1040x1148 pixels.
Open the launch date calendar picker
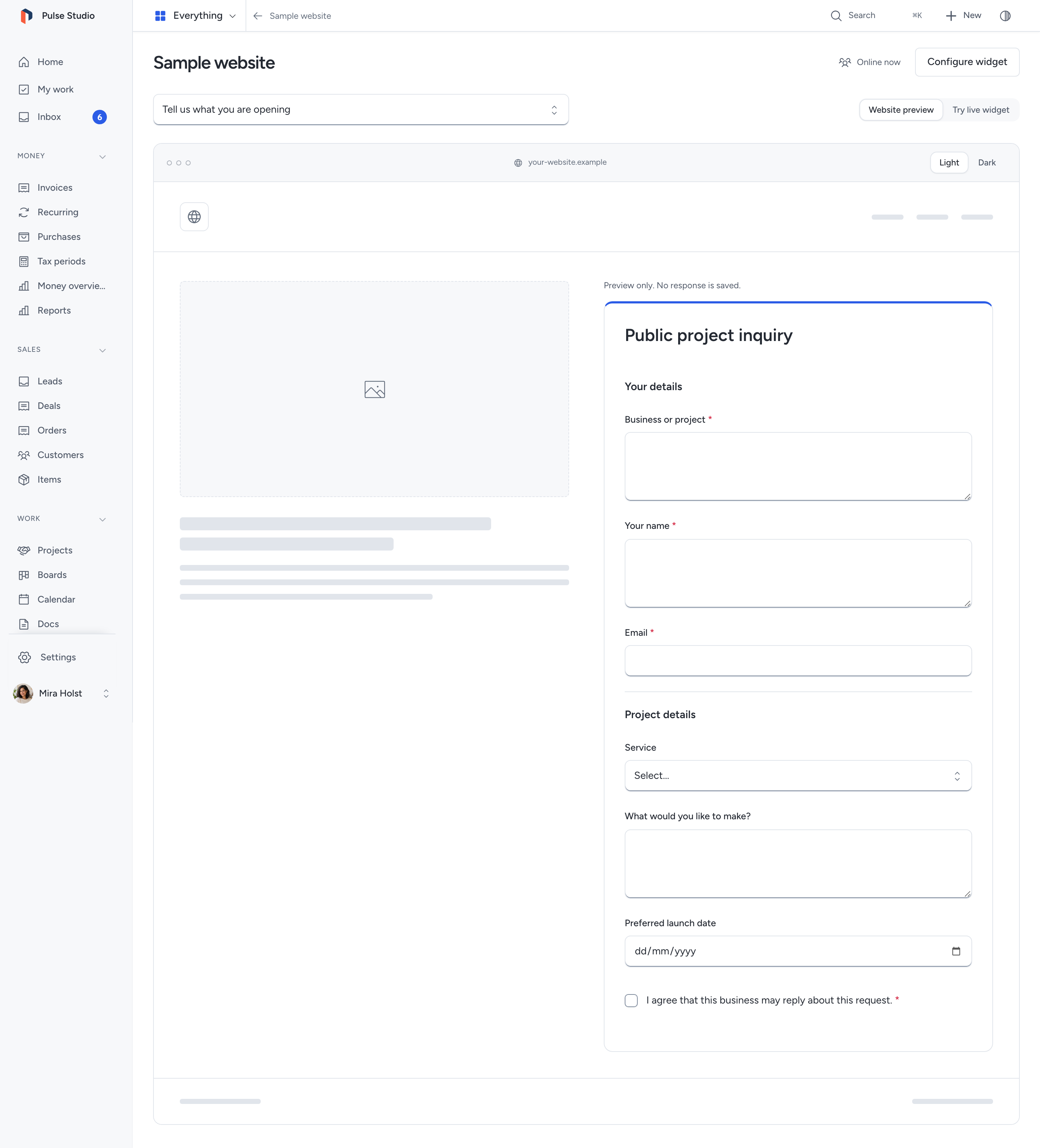[x=956, y=951]
